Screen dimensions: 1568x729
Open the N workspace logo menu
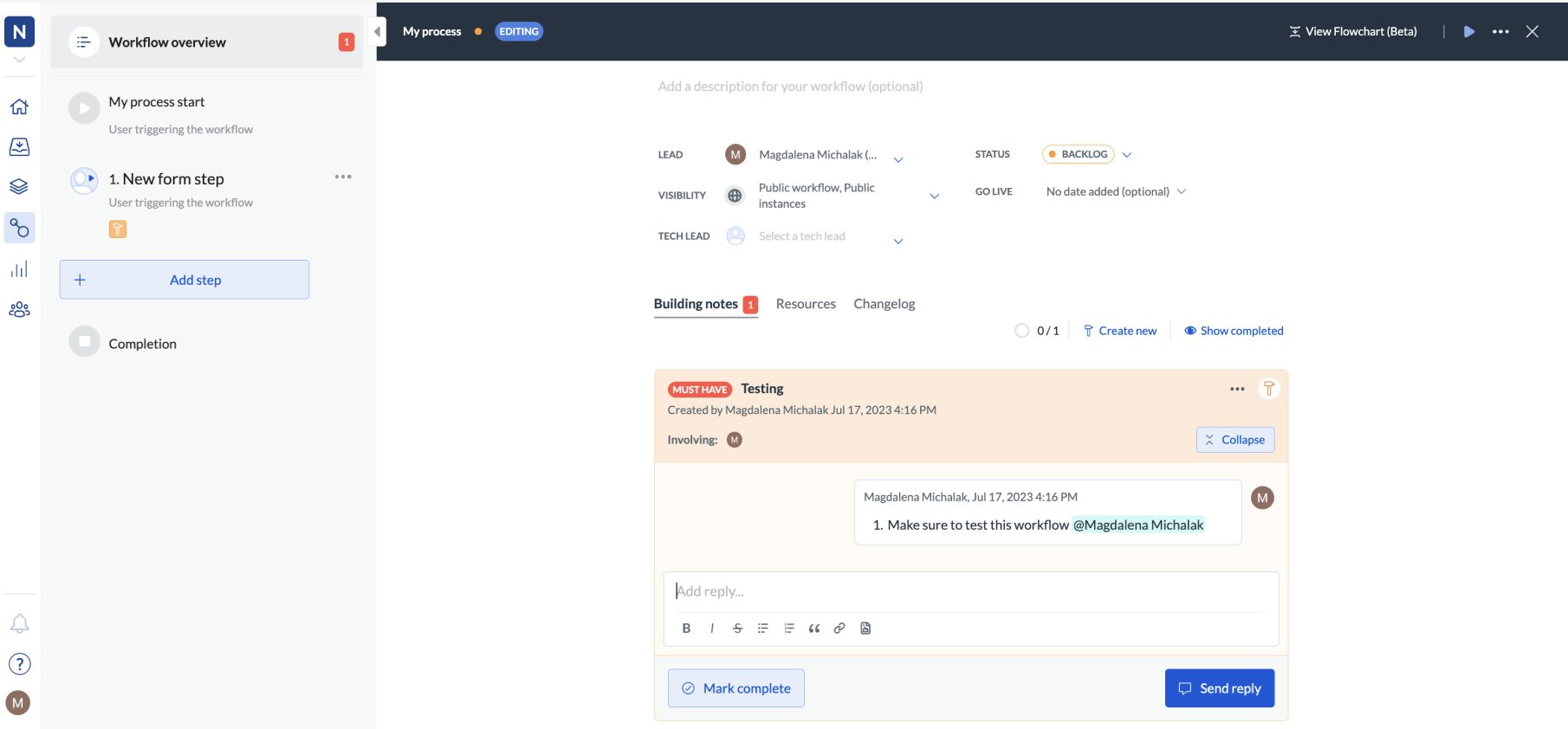pyautogui.click(x=19, y=32)
